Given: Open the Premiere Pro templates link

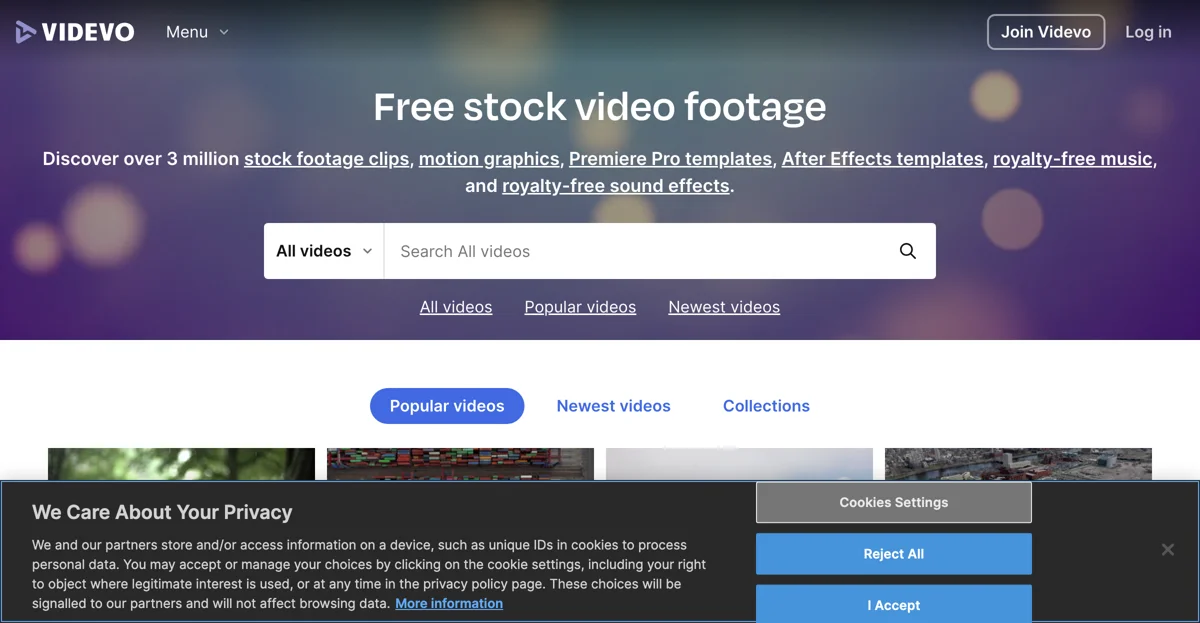Looking at the screenshot, I should tap(670, 159).
